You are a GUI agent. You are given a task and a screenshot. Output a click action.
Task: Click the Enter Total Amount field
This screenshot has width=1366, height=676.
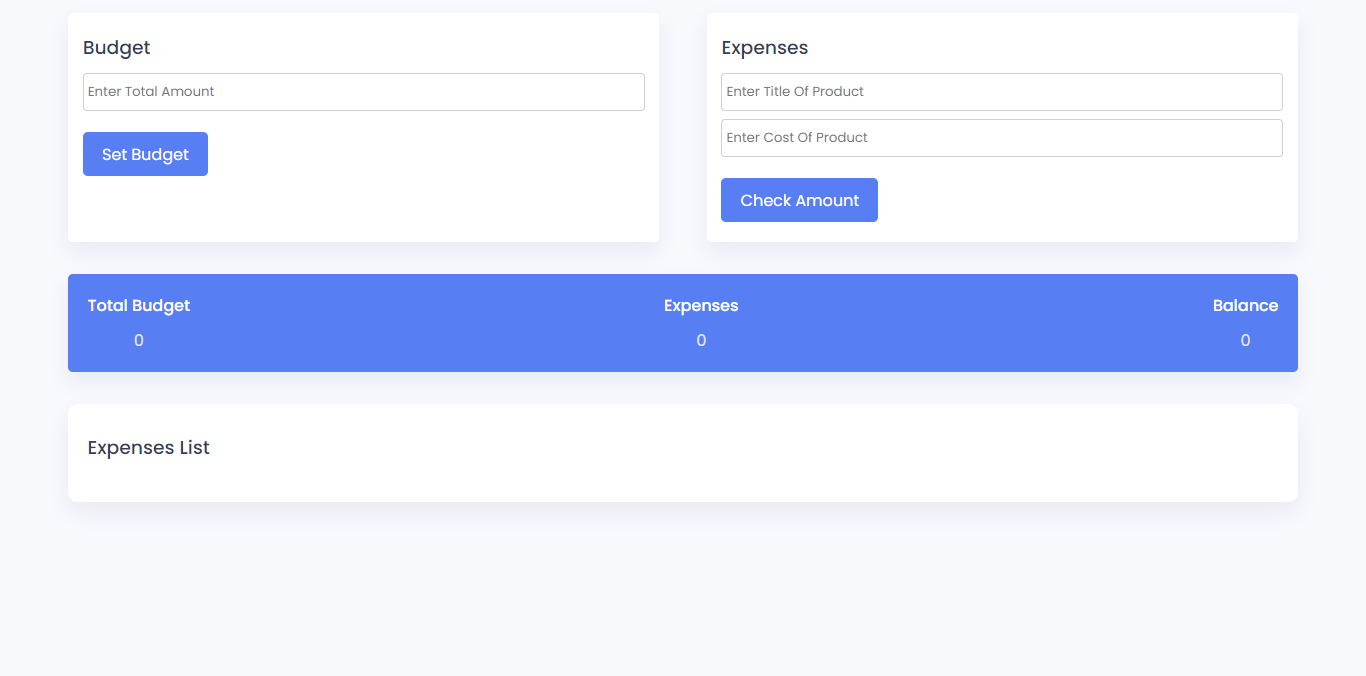[x=363, y=92]
